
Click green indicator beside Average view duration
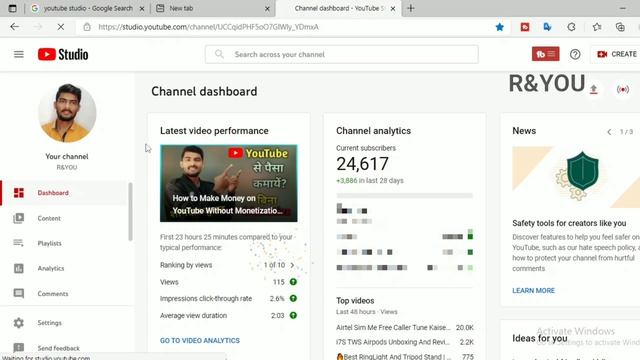[293, 315]
